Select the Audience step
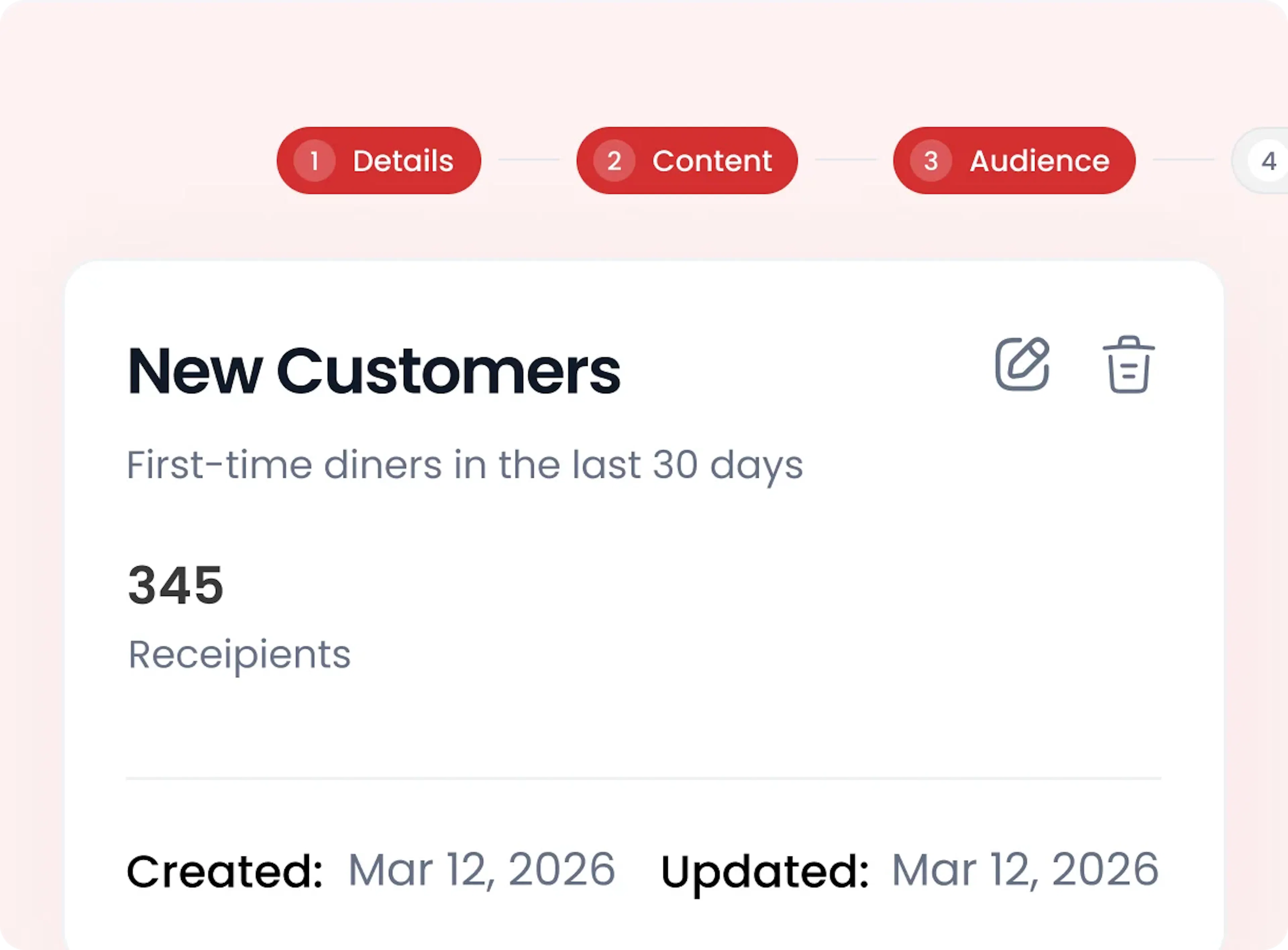 pos(1014,160)
